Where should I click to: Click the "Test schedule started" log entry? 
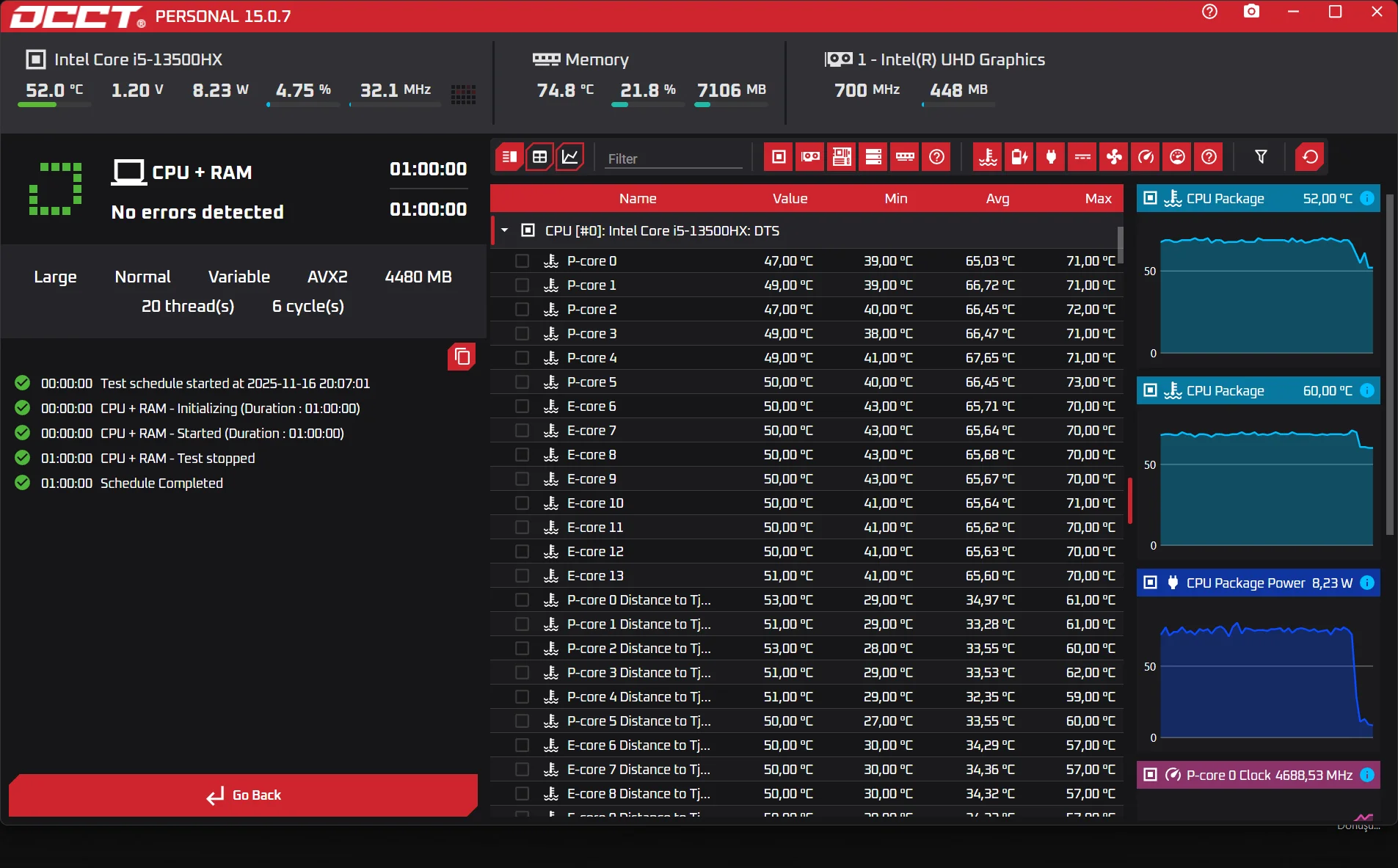click(x=235, y=384)
